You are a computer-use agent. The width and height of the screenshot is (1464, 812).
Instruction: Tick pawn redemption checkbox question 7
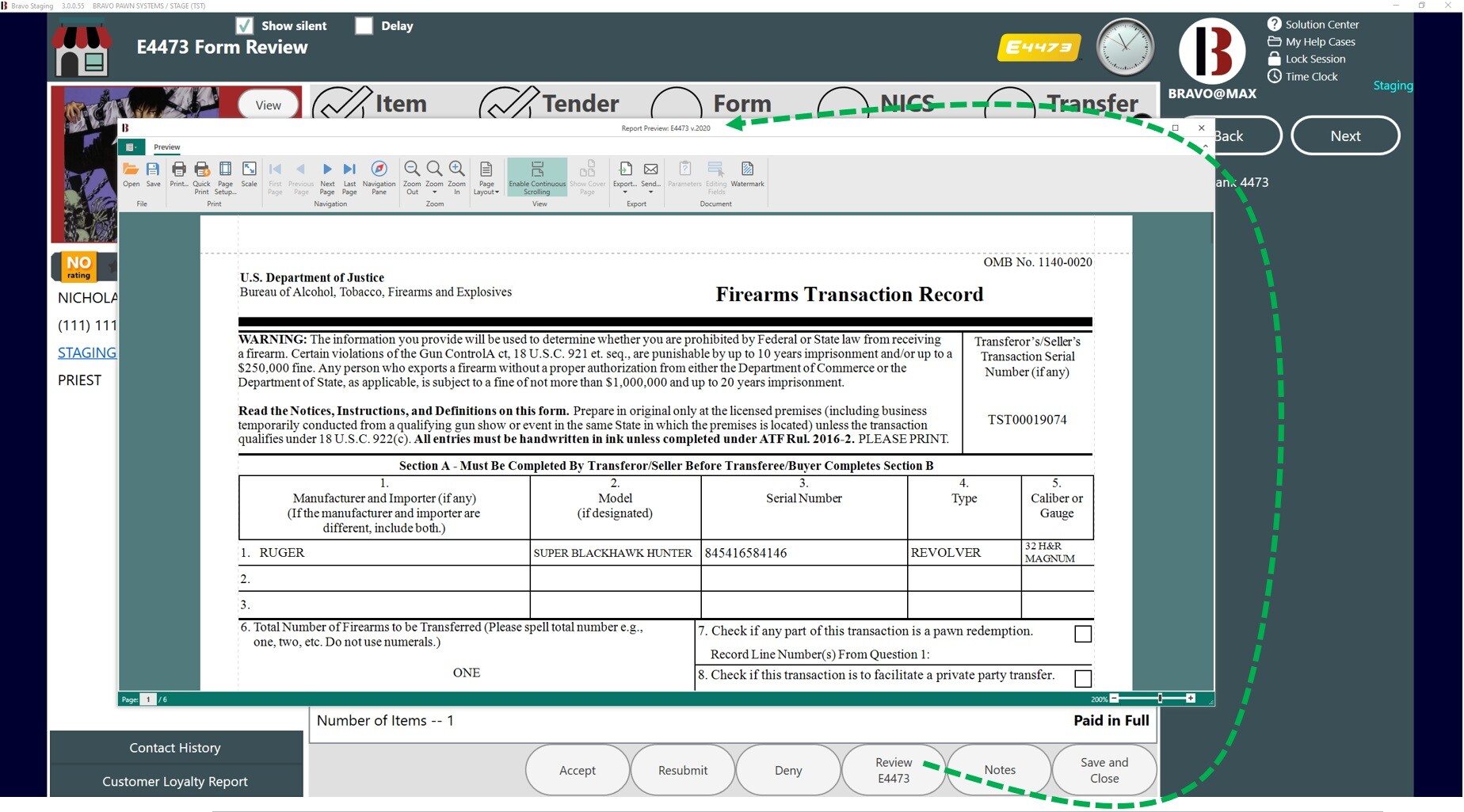(x=1082, y=634)
